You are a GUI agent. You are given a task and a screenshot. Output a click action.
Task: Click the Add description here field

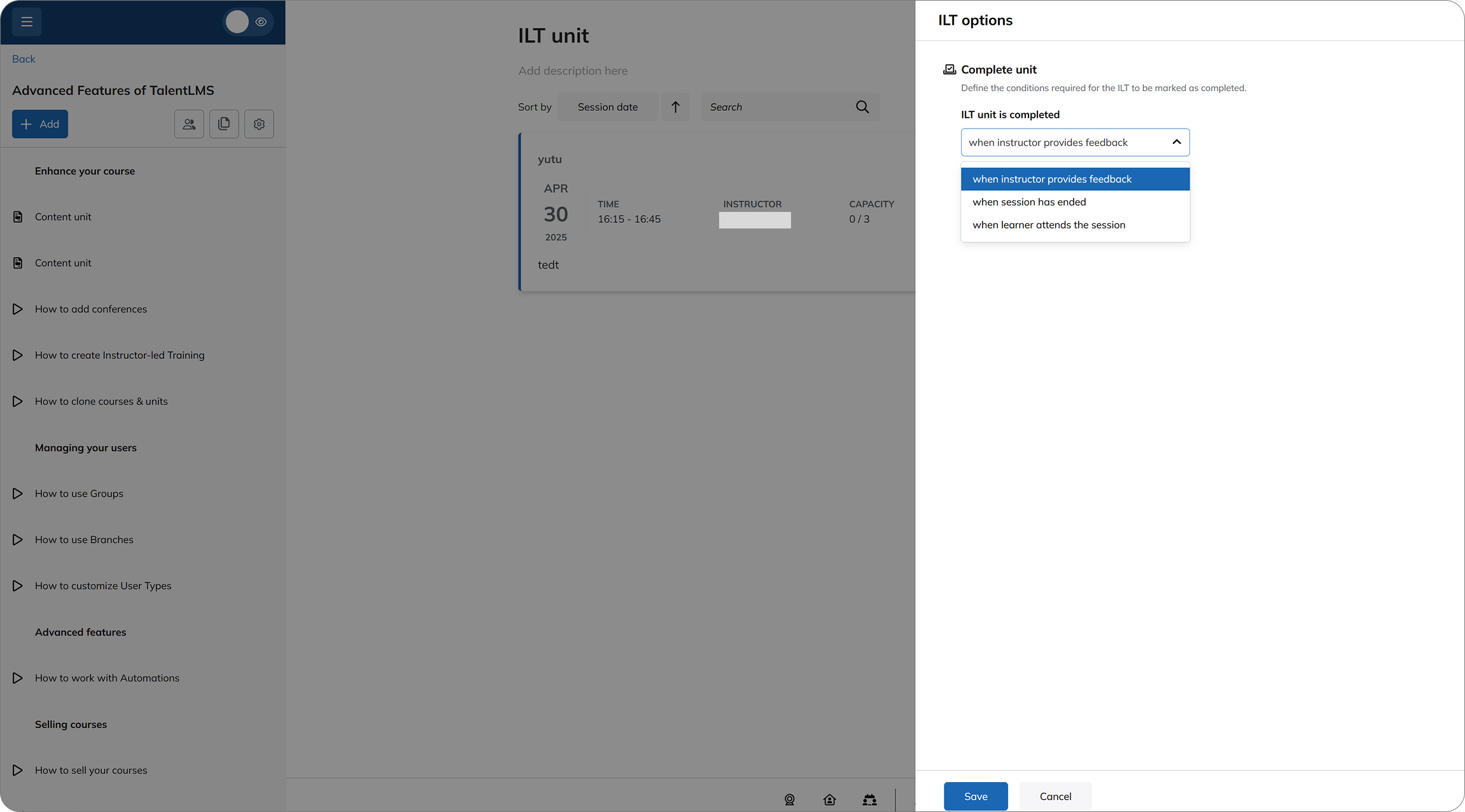(573, 71)
